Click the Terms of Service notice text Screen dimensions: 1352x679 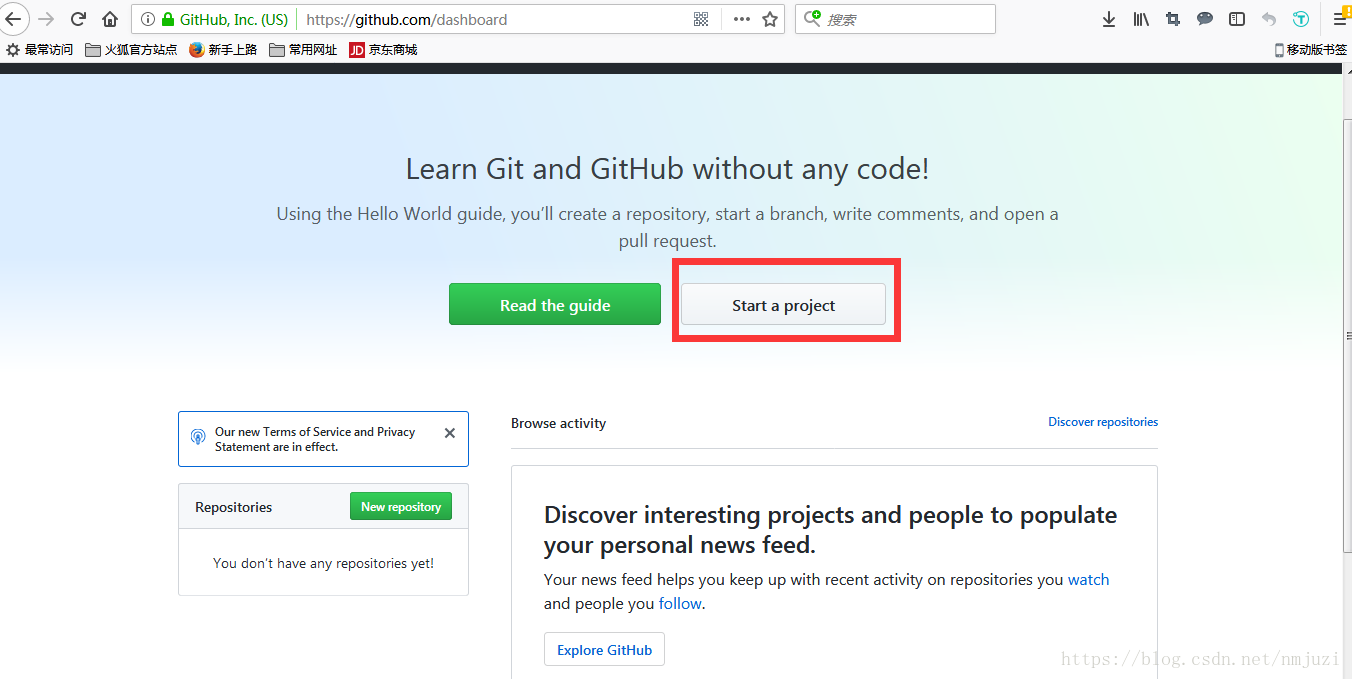pyautogui.click(x=315, y=439)
